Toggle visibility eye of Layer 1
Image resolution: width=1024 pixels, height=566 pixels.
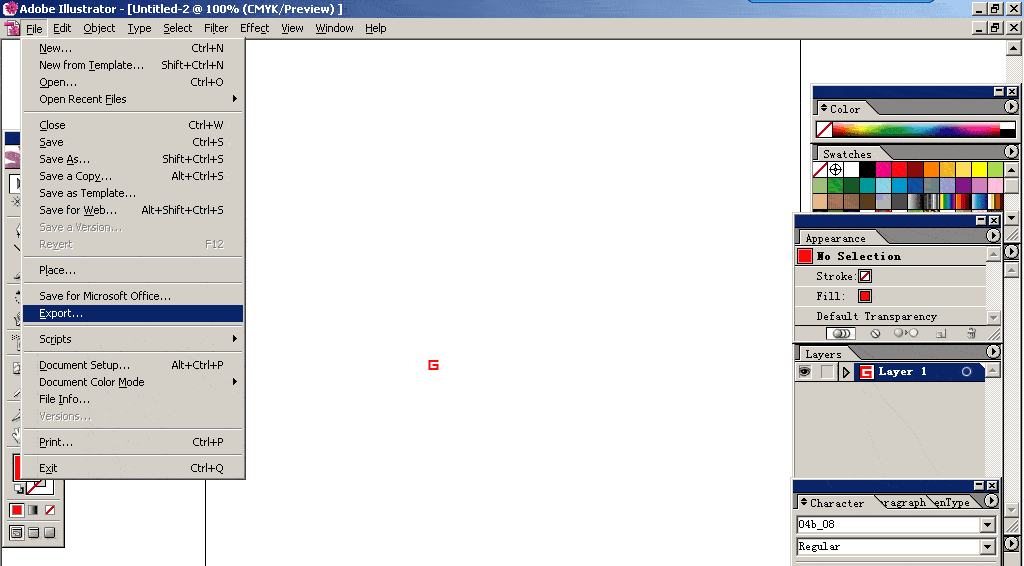(805, 371)
